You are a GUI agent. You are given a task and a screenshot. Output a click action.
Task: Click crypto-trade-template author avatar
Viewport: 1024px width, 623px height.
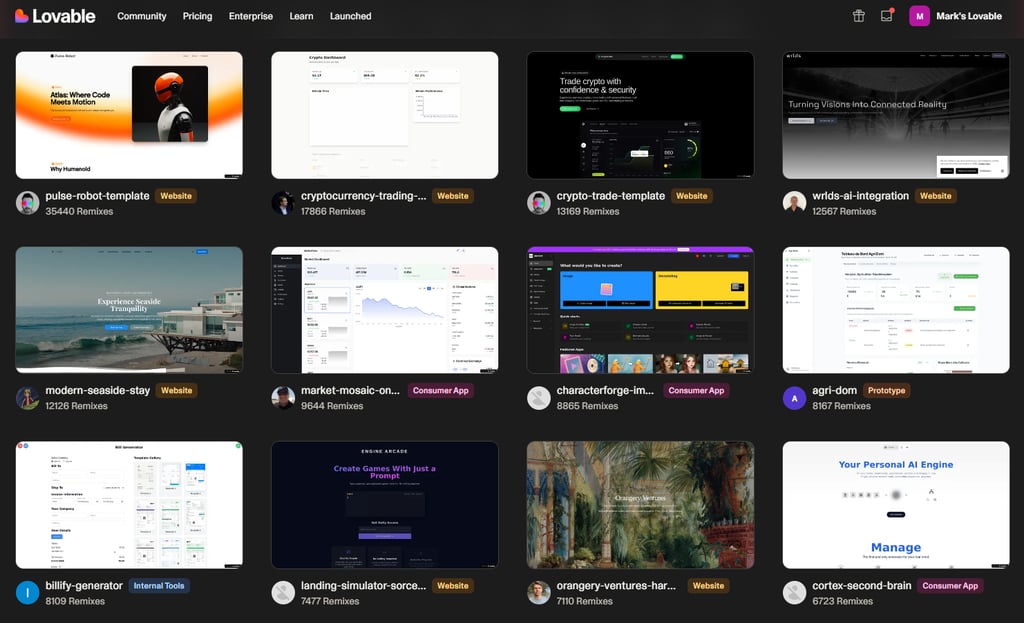coord(539,203)
